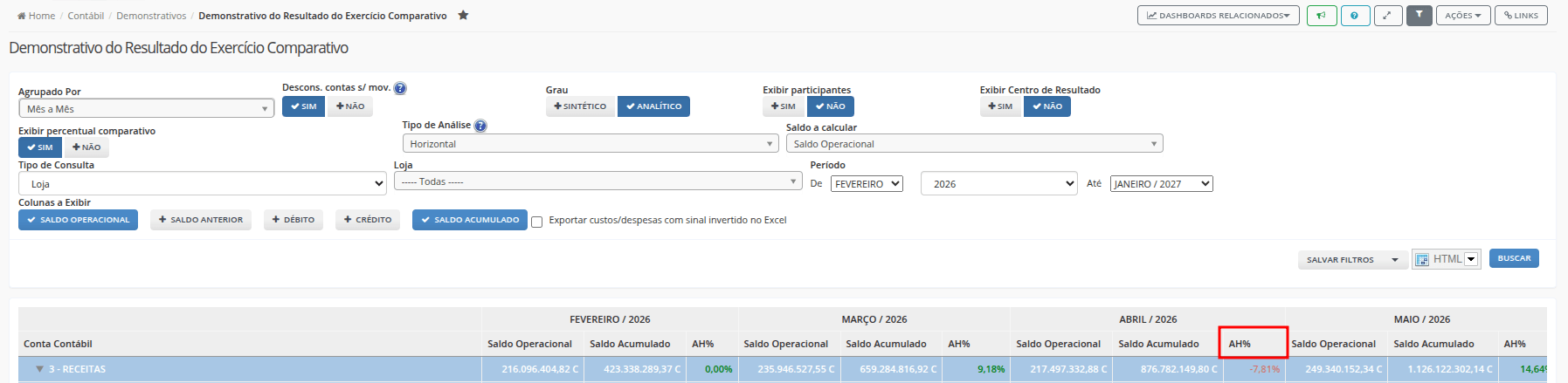The width and height of the screenshot is (1568, 383).
Task: Click -7,81% percentage in ABRIL
Action: coord(1264,369)
